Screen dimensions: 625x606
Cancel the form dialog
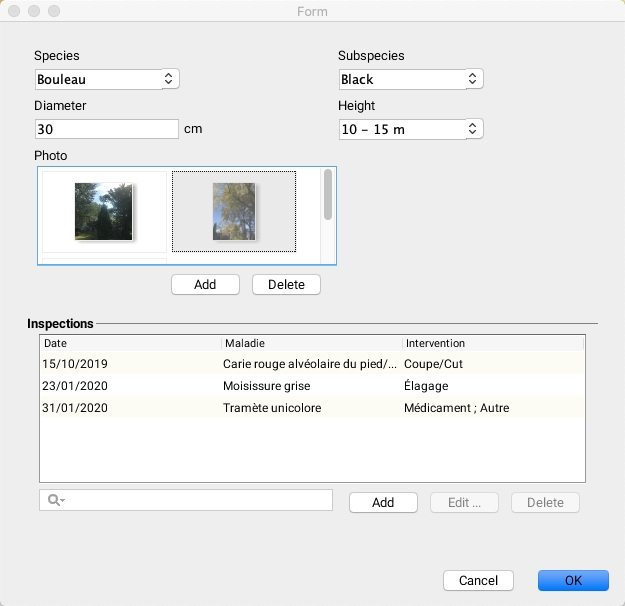(478, 580)
